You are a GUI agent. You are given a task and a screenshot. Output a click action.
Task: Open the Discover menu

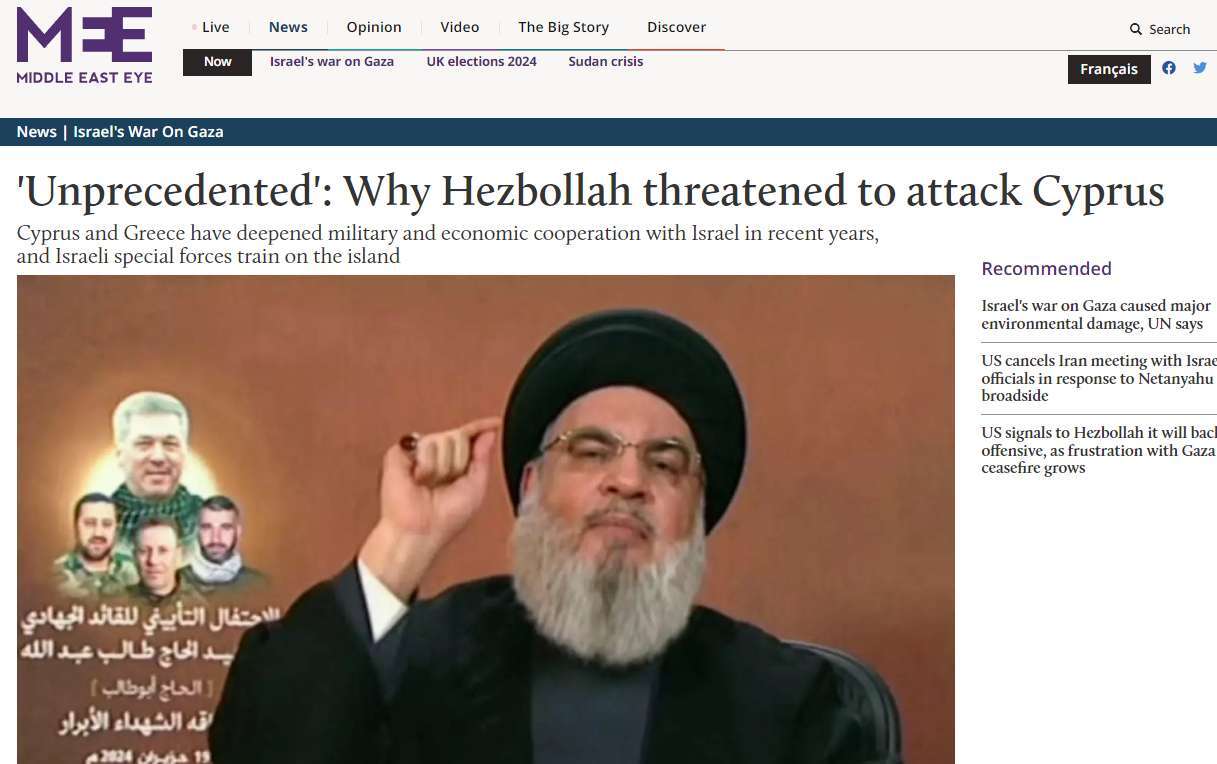(x=676, y=27)
